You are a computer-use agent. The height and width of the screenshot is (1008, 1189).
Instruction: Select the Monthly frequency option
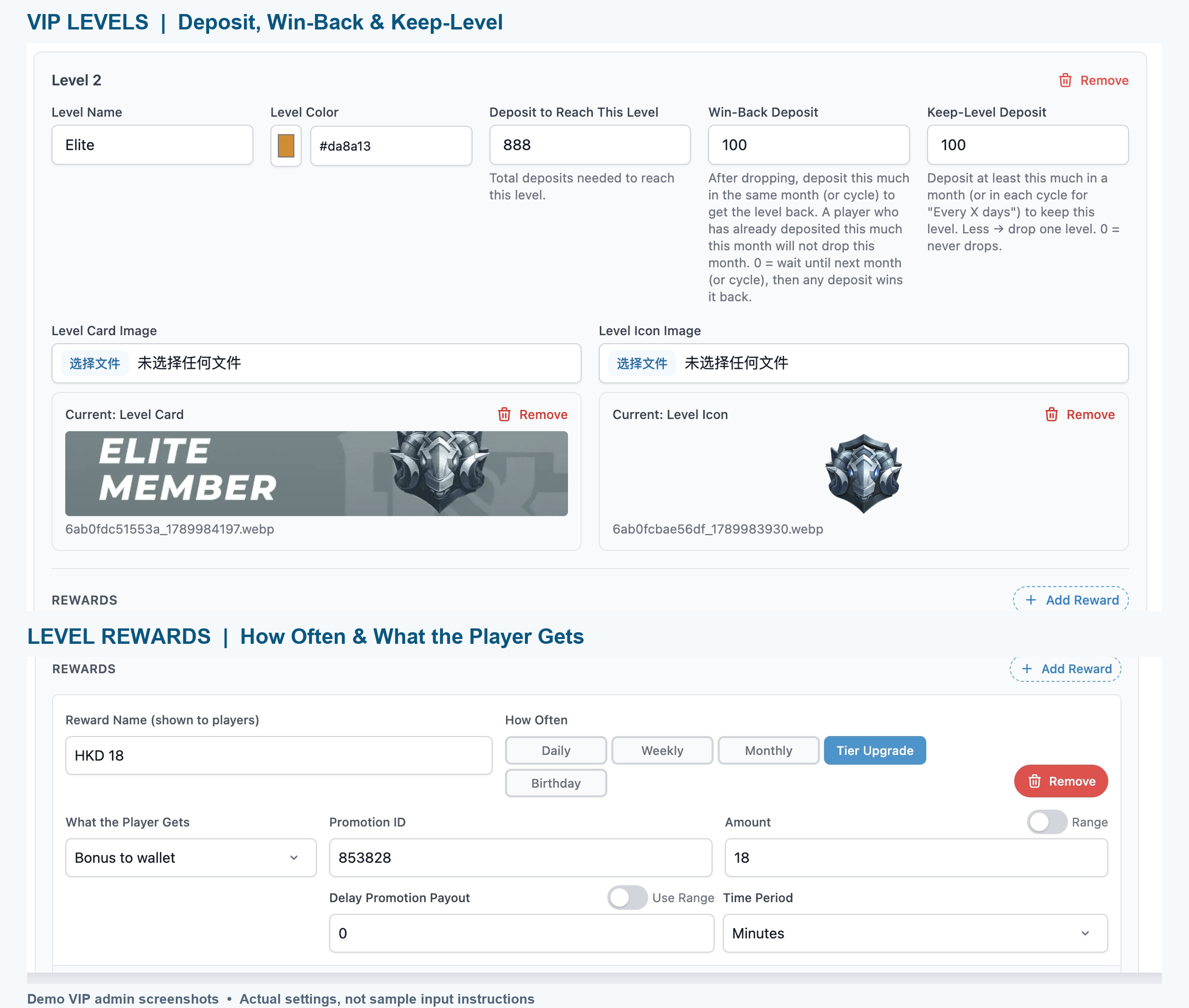tap(768, 750)
